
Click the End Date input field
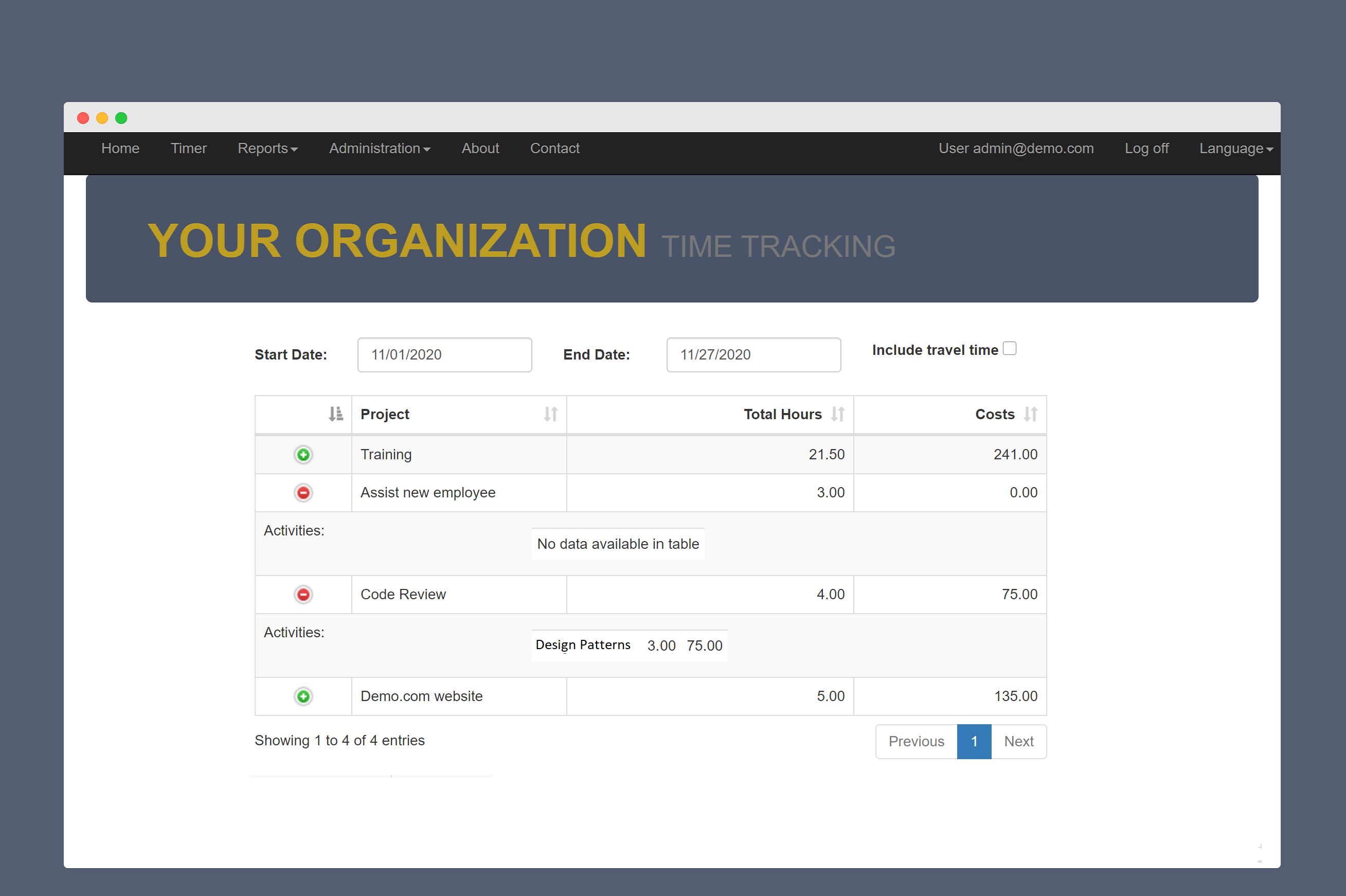pos(753,355)
